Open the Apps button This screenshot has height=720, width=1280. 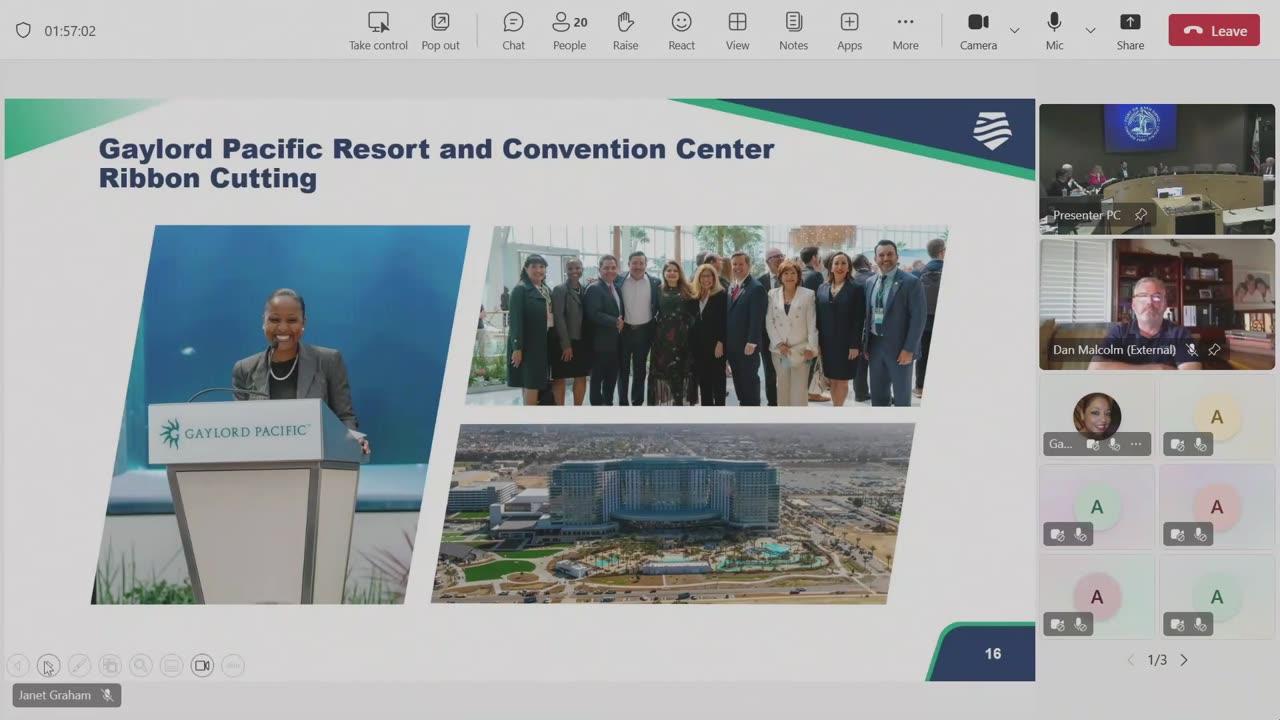(x=849, y=31)
